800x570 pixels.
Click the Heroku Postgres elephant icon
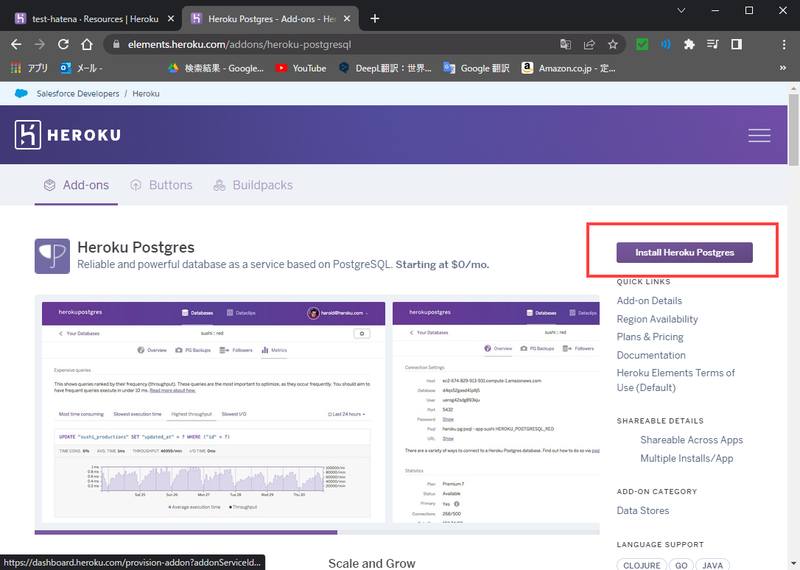point(52,256)
